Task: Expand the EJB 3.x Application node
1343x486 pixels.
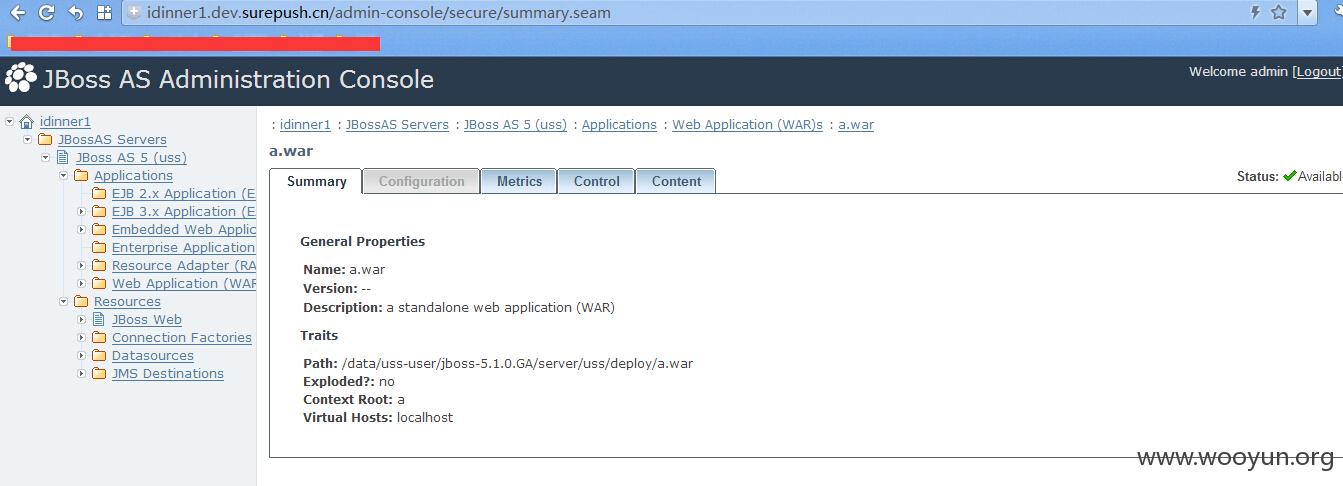Action: pos(81,211)
